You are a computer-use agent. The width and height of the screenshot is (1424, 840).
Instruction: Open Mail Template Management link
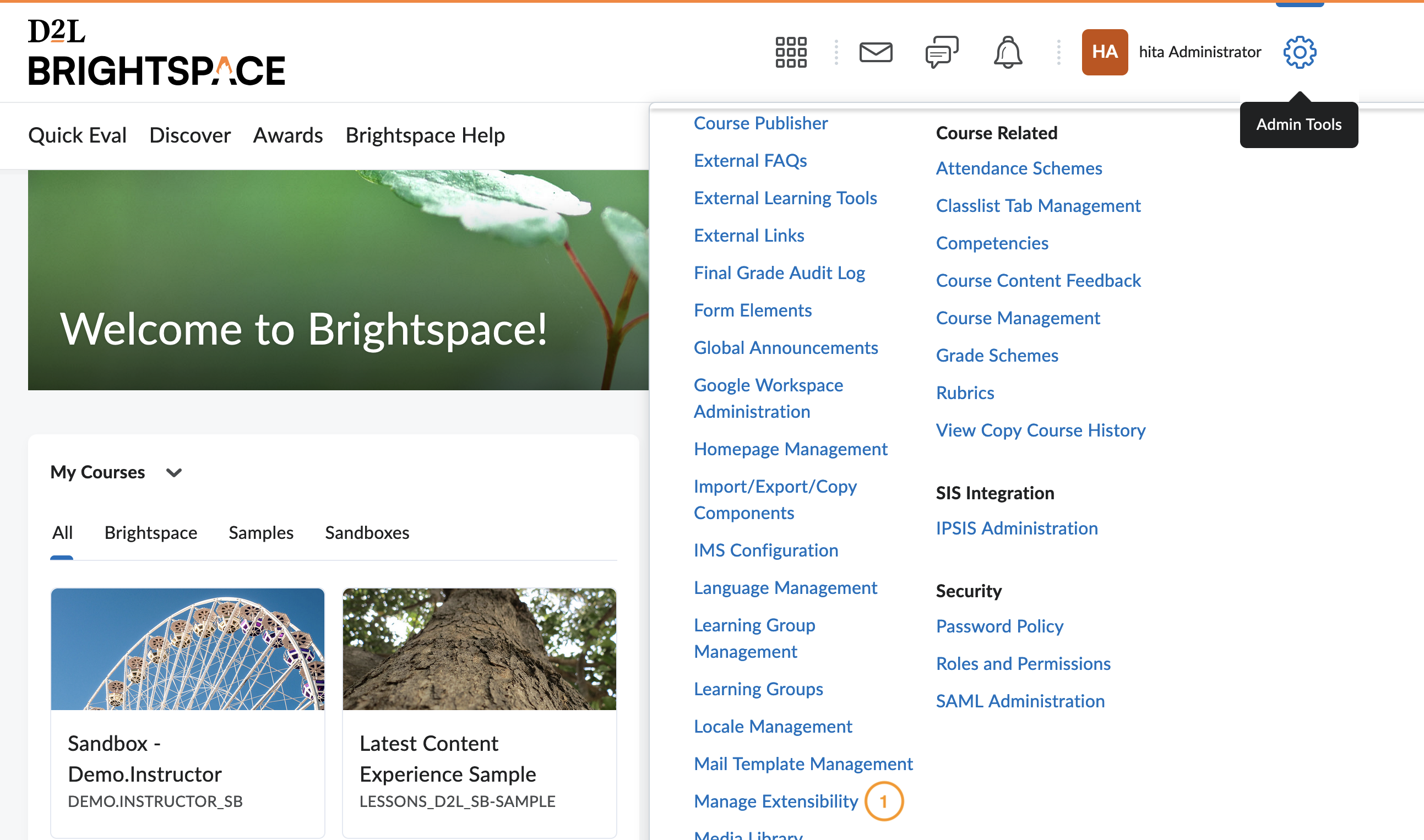pos(803,763)
